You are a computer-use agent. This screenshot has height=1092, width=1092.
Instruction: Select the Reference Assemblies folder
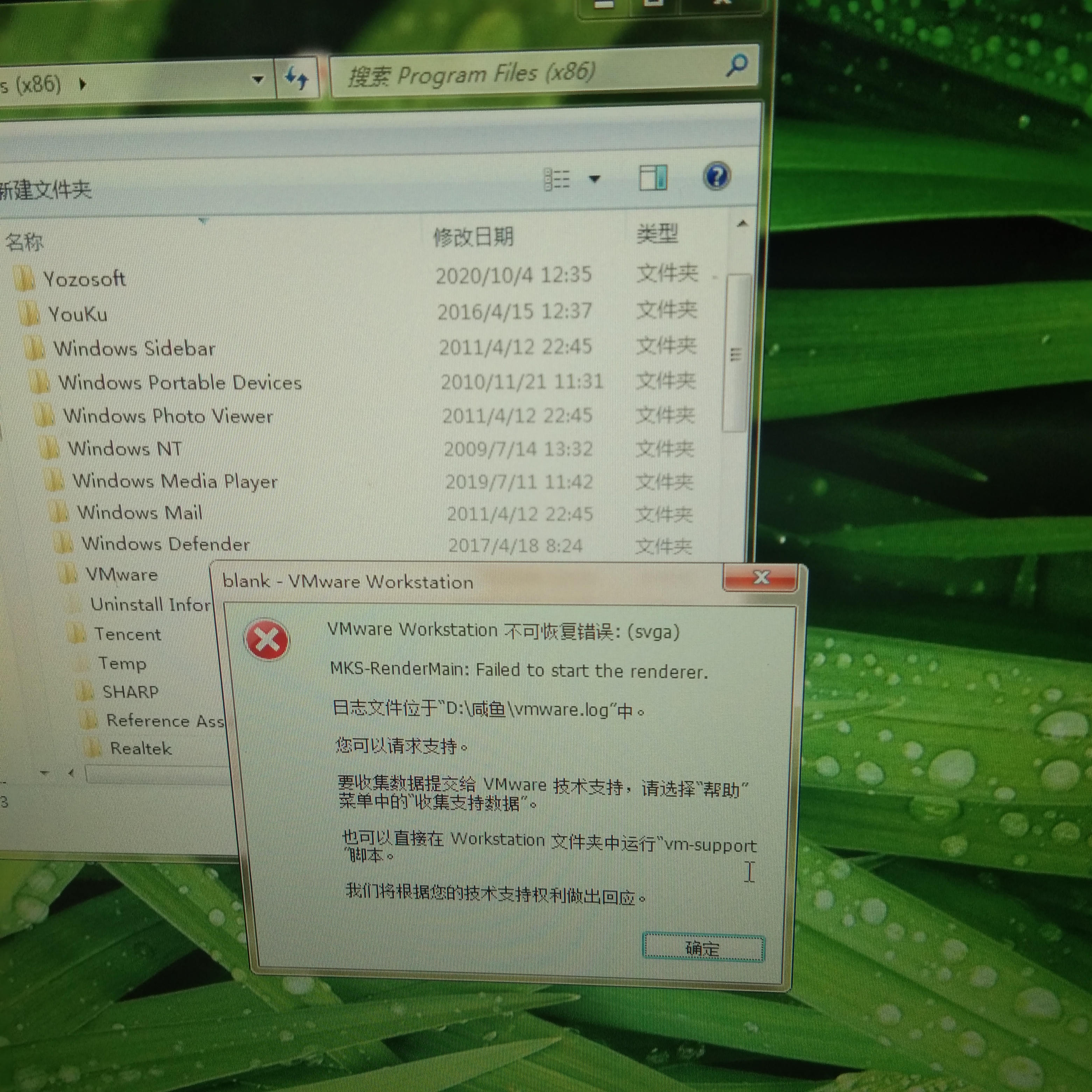tap(166, 721)
